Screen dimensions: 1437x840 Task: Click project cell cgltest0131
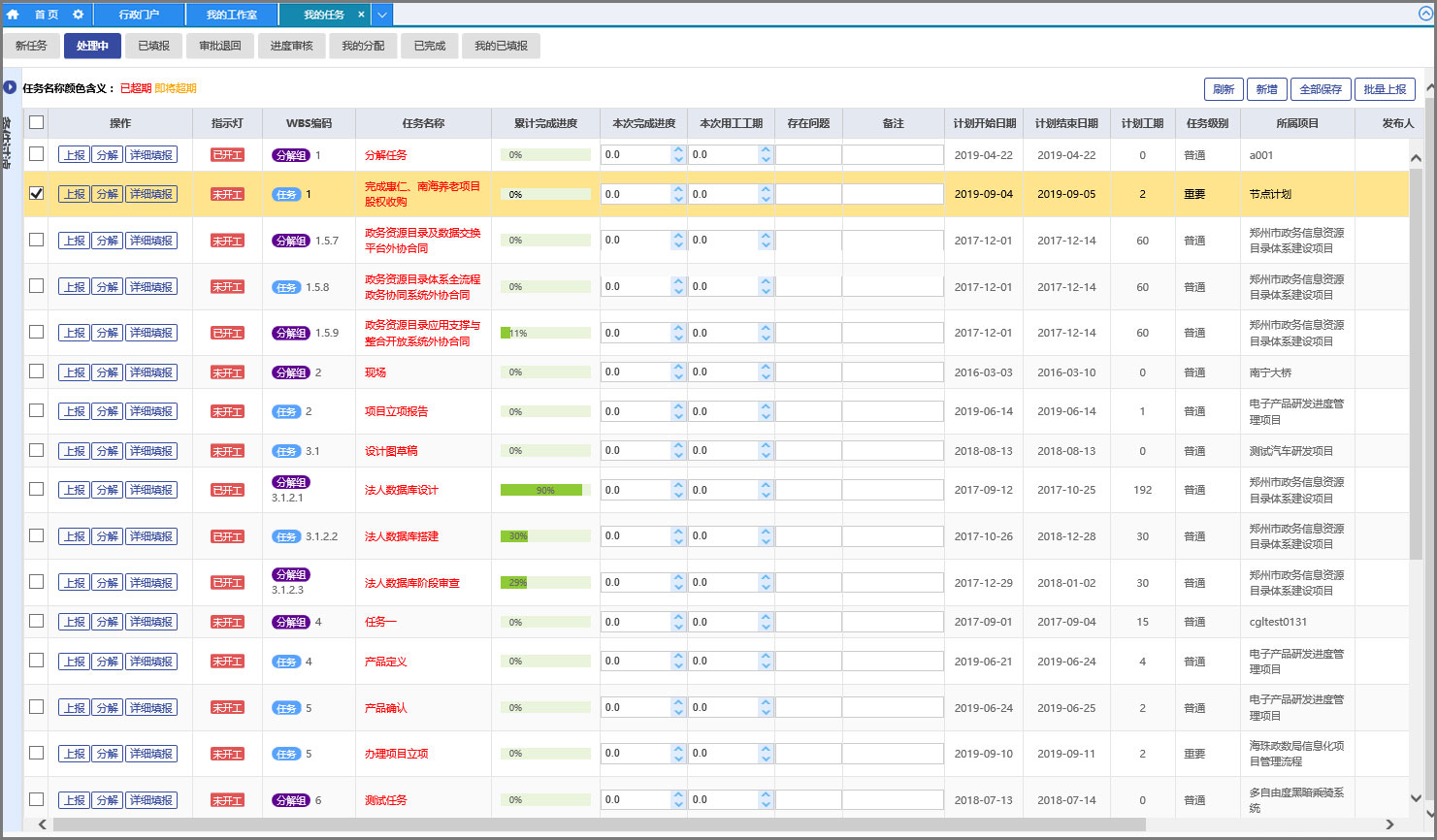coord(1278,622)
